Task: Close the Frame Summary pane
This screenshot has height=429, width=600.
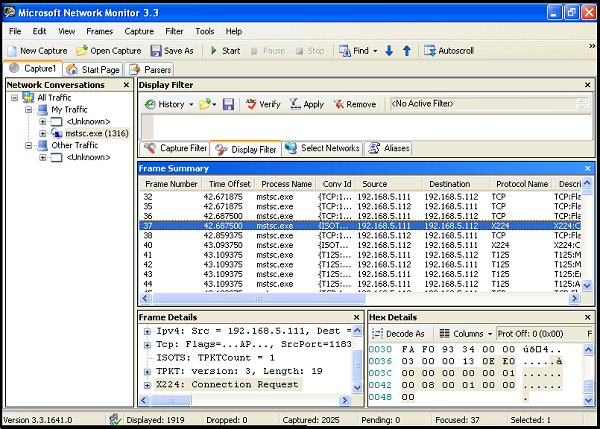Action: point(588,168)
